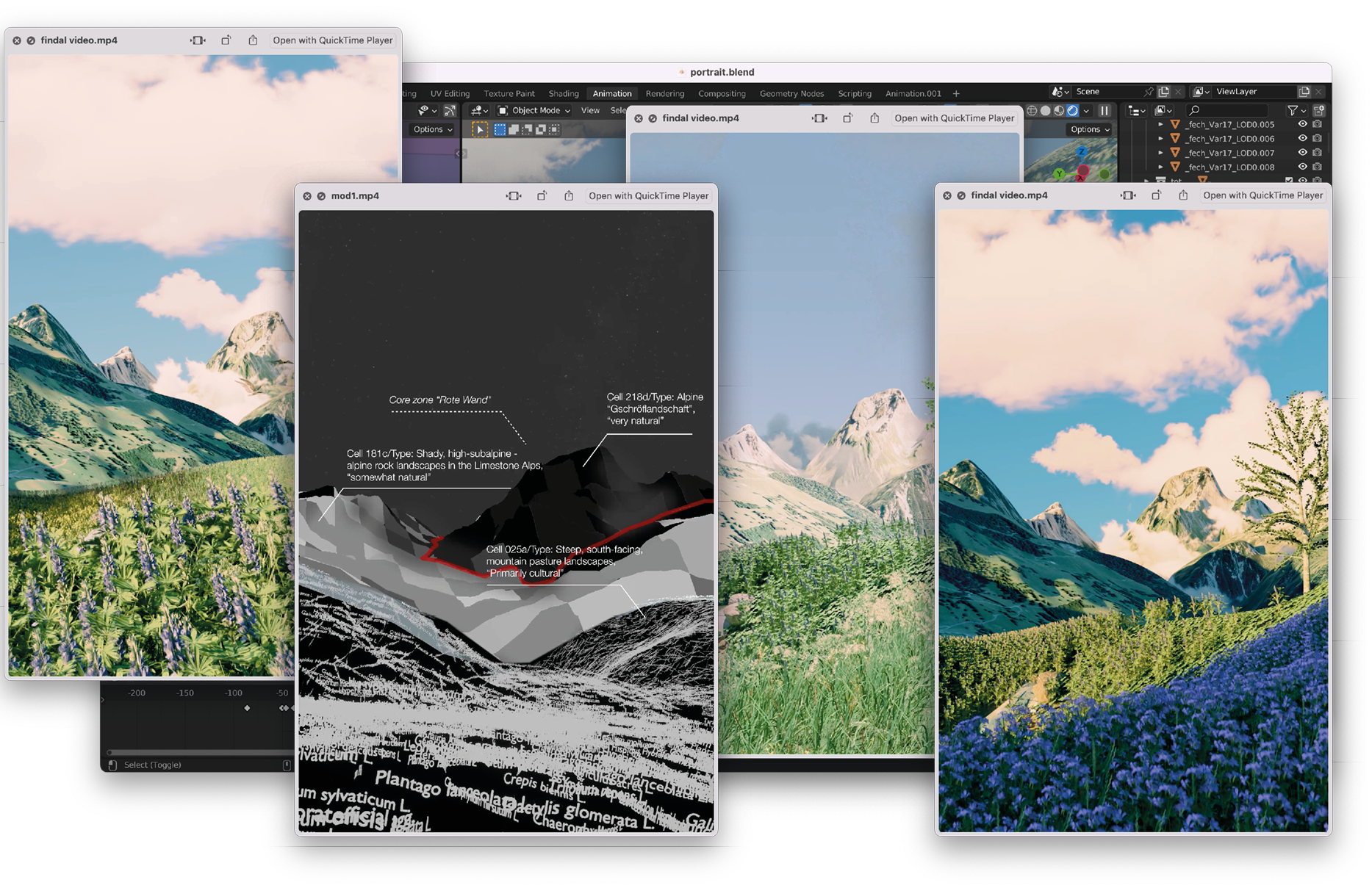
Task: Click the Outliner search field
Action: pyautogui.click(x=1226, y=111)
